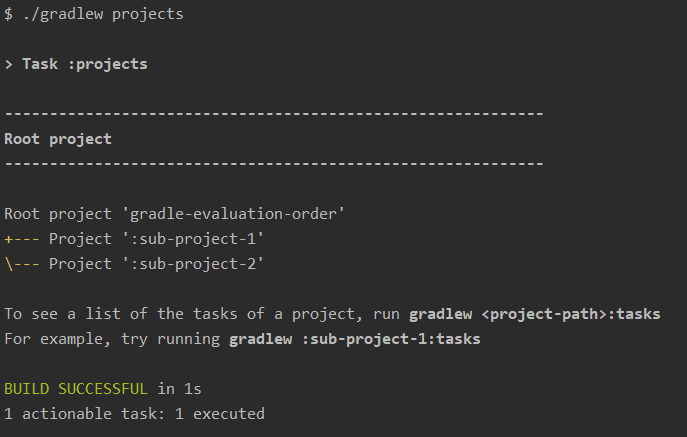Image resolution: width=687 pixels, height=437 pixels.
Task: Click the './gradlew projects' command text
Action: pos(99,15)
